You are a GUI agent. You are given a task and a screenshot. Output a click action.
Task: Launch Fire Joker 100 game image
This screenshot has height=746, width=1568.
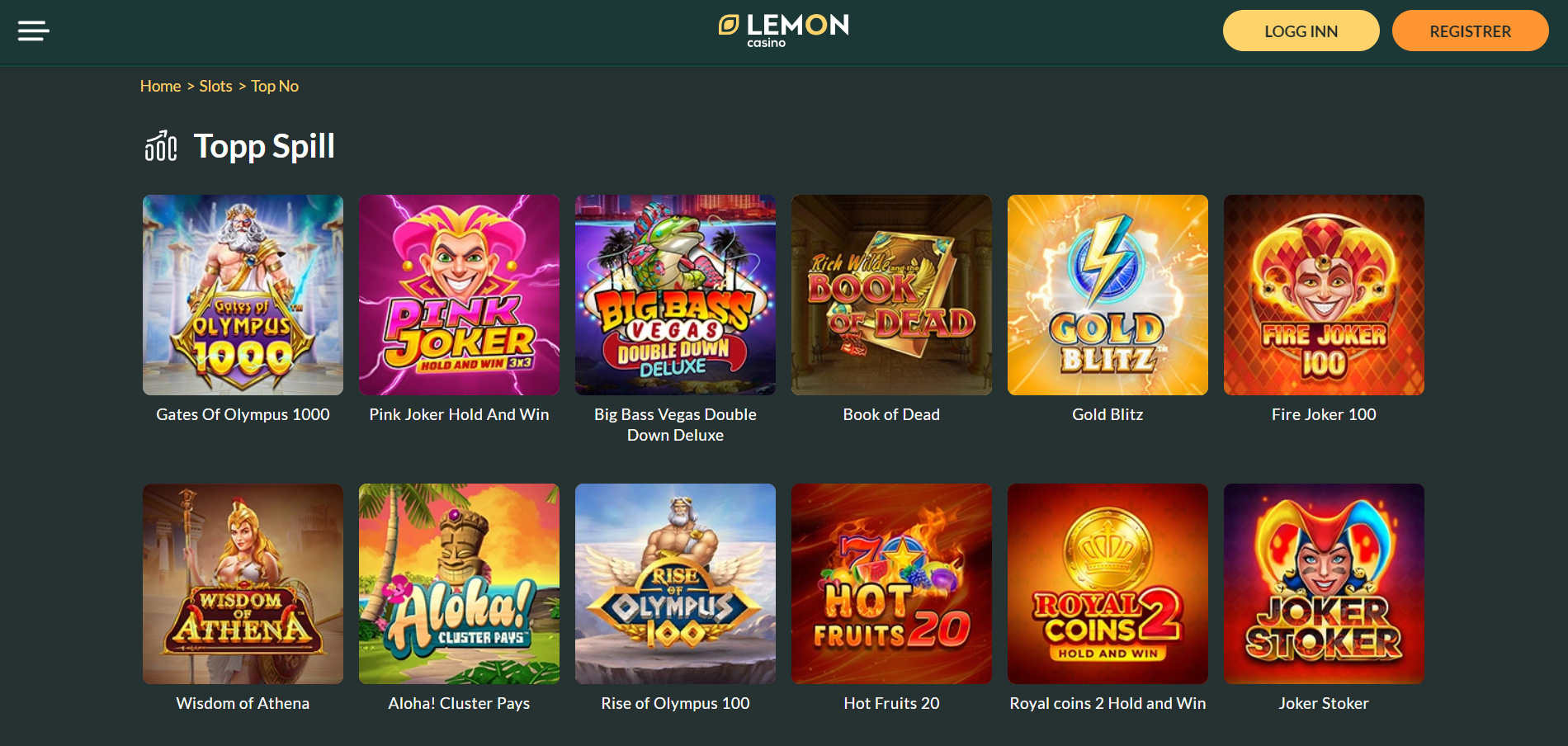pyautogui.click(x=1324, y=295)
